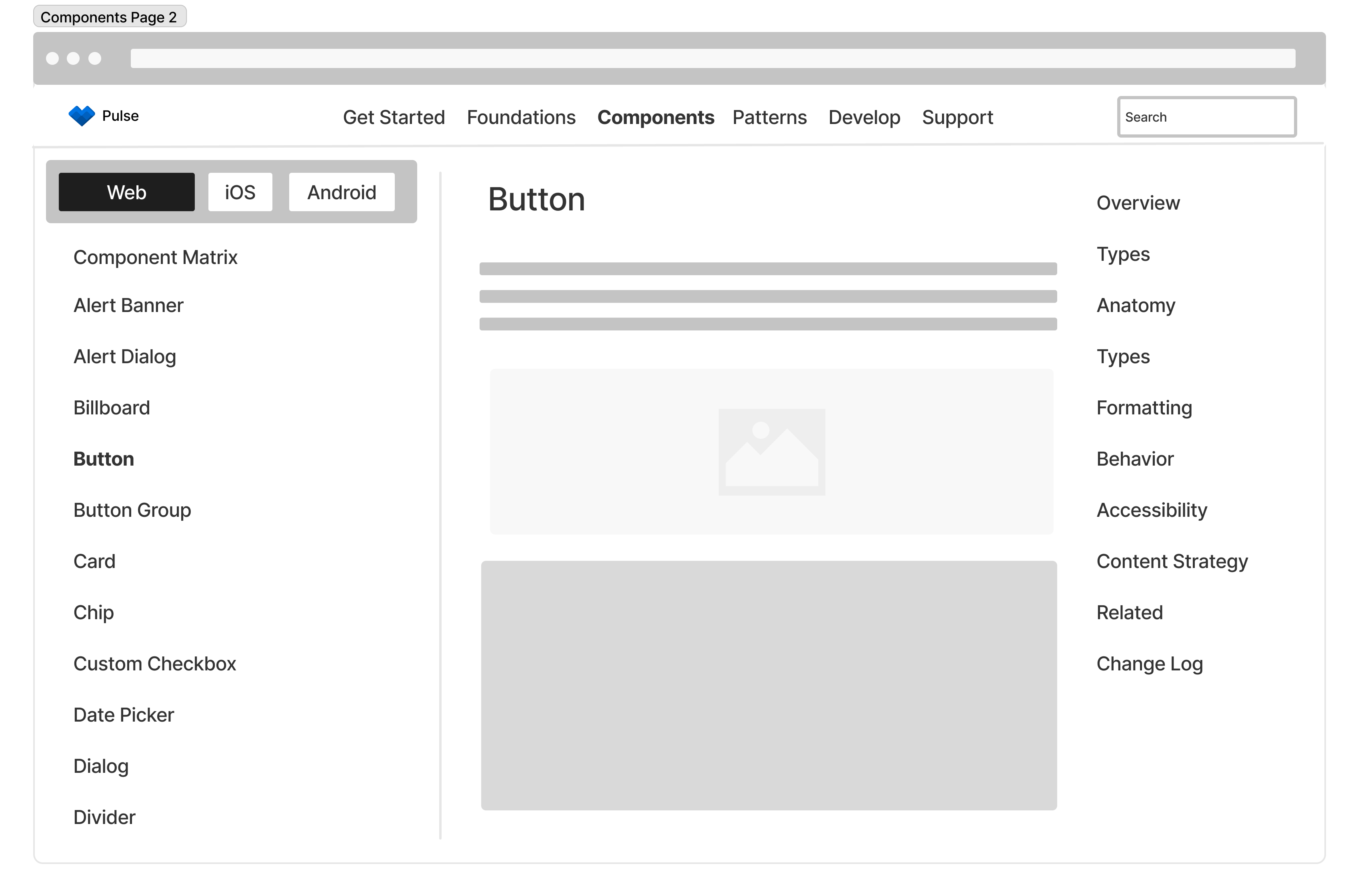Switch to the iOS platform
The image size is (1358, 896).
tap(240, 192)
